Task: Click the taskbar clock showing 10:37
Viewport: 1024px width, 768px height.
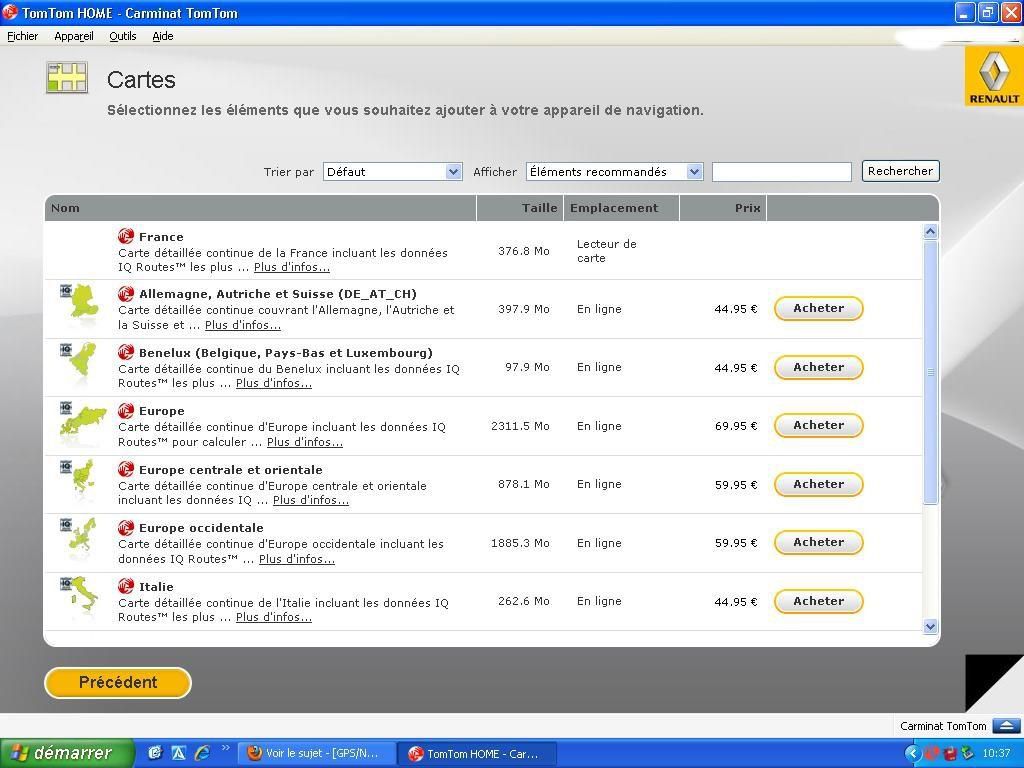Action: [996, 753]
